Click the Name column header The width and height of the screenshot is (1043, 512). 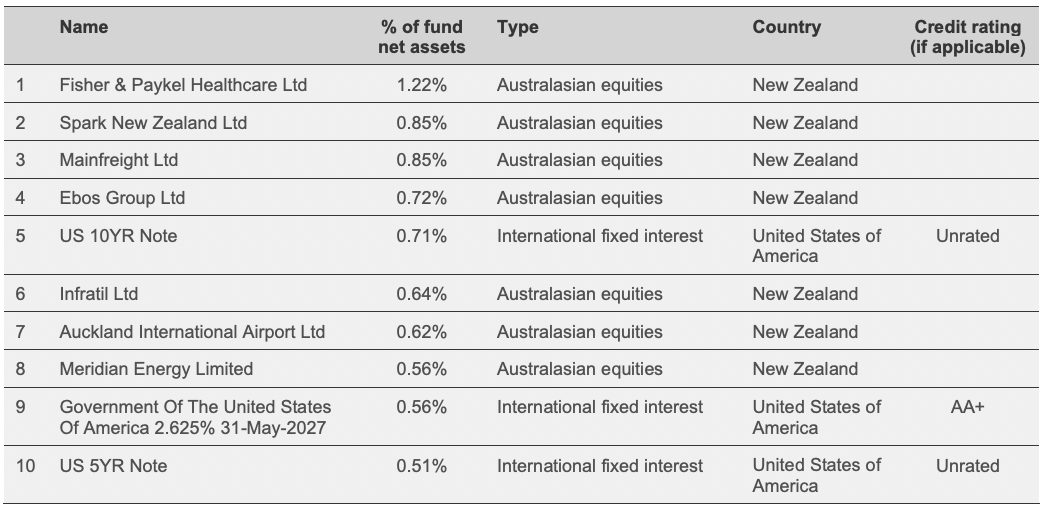coord(84,28)
